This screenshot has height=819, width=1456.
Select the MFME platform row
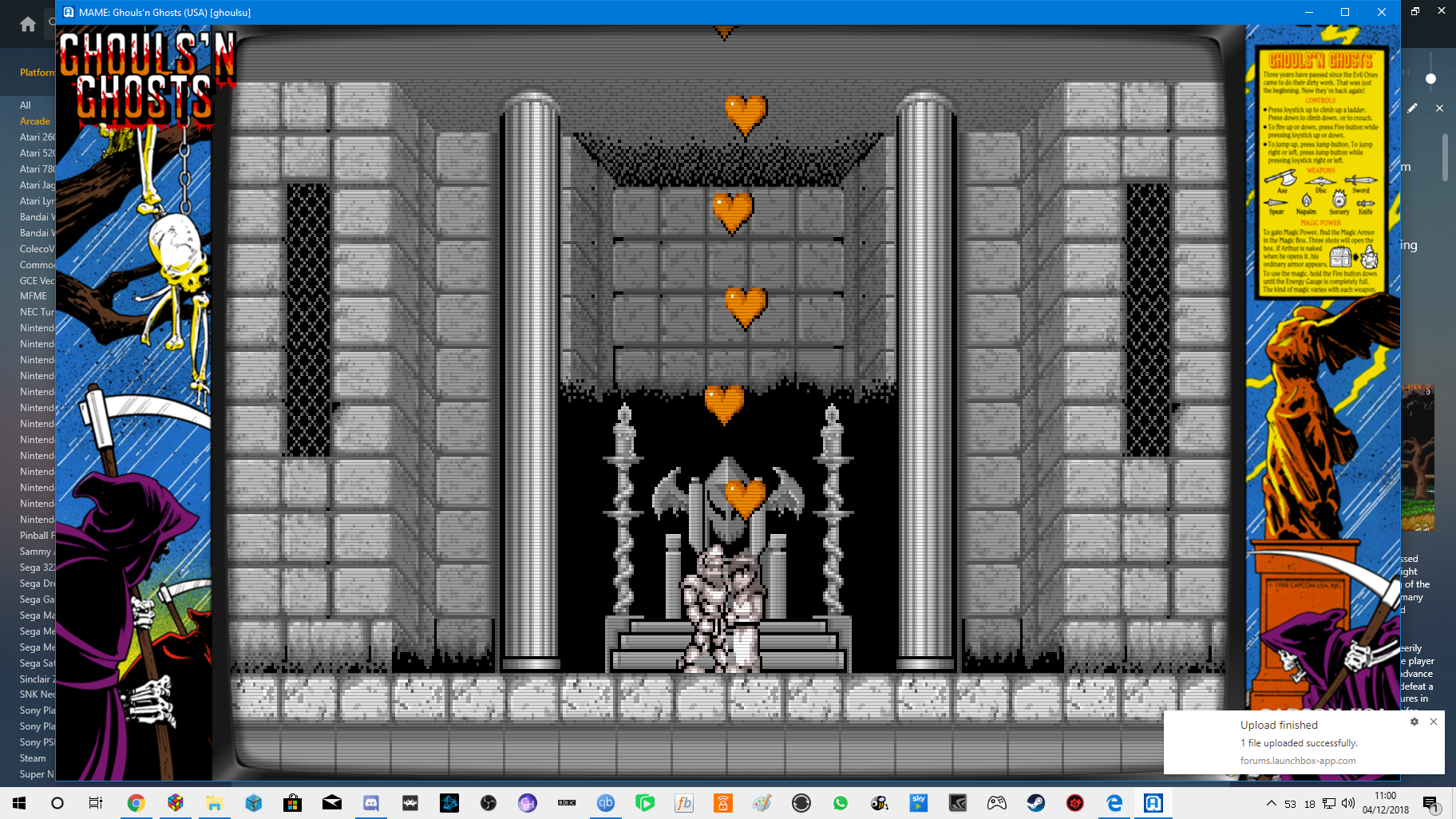34,296
